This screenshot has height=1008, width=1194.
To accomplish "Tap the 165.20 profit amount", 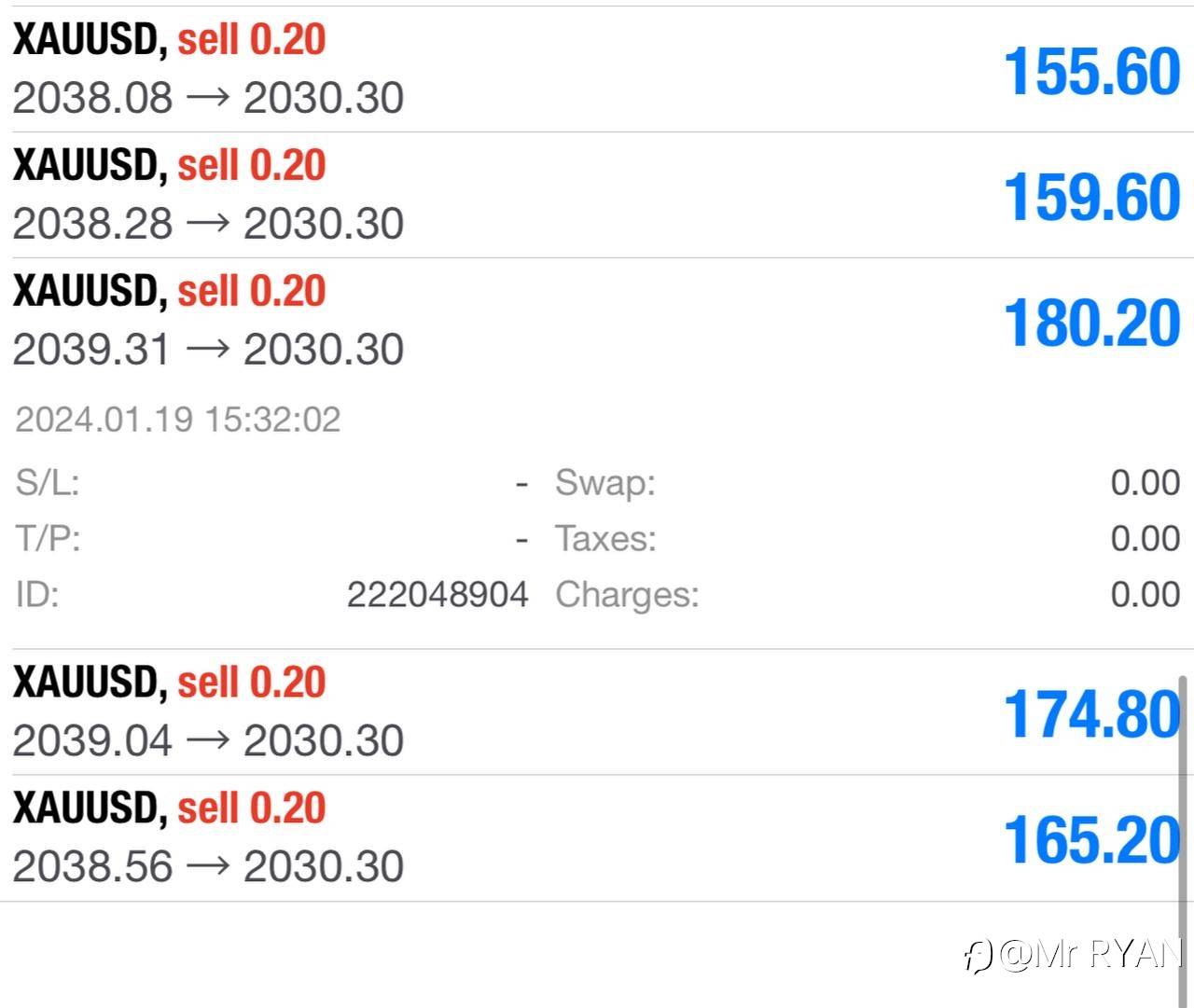I will (1090, 841).
